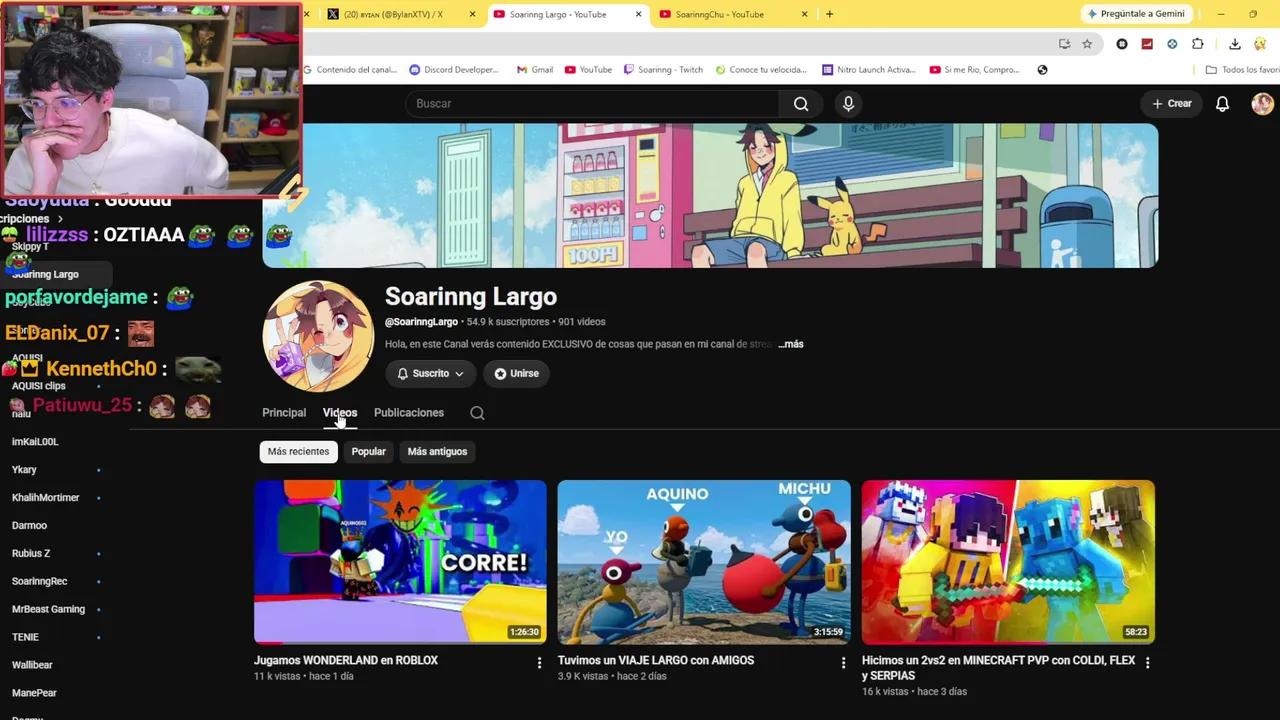Start voice search with the microphone icon

pos(848,104)
